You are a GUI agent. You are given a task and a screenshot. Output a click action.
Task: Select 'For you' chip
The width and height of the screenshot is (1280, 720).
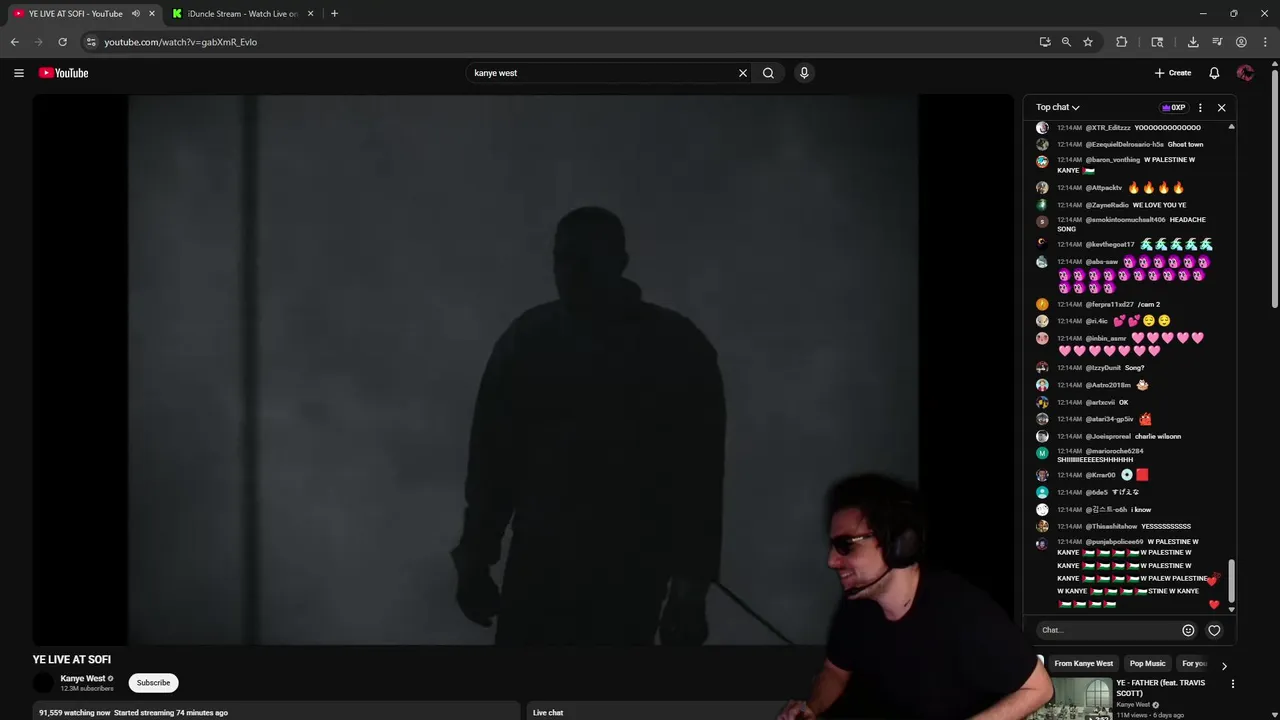(1194, 664)
